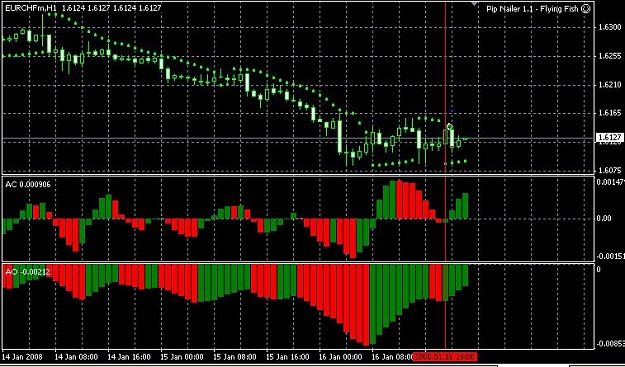
Task: Click the 1.6075 price scale label
Action: (610, 171)
